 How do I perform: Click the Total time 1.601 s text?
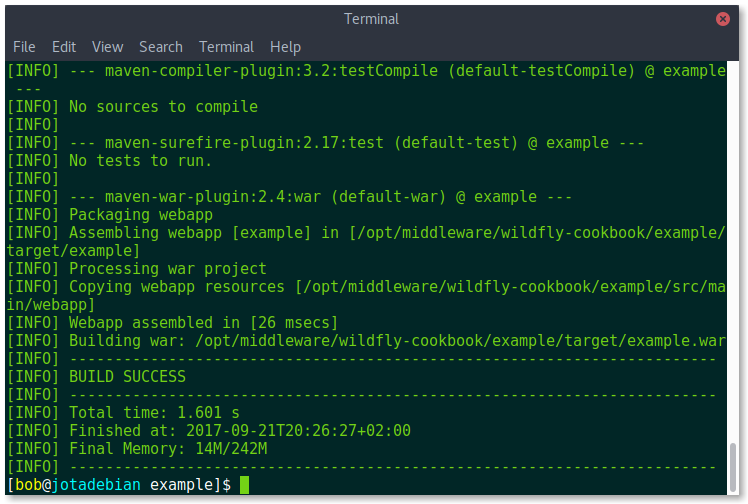click(x=154, y=412)
